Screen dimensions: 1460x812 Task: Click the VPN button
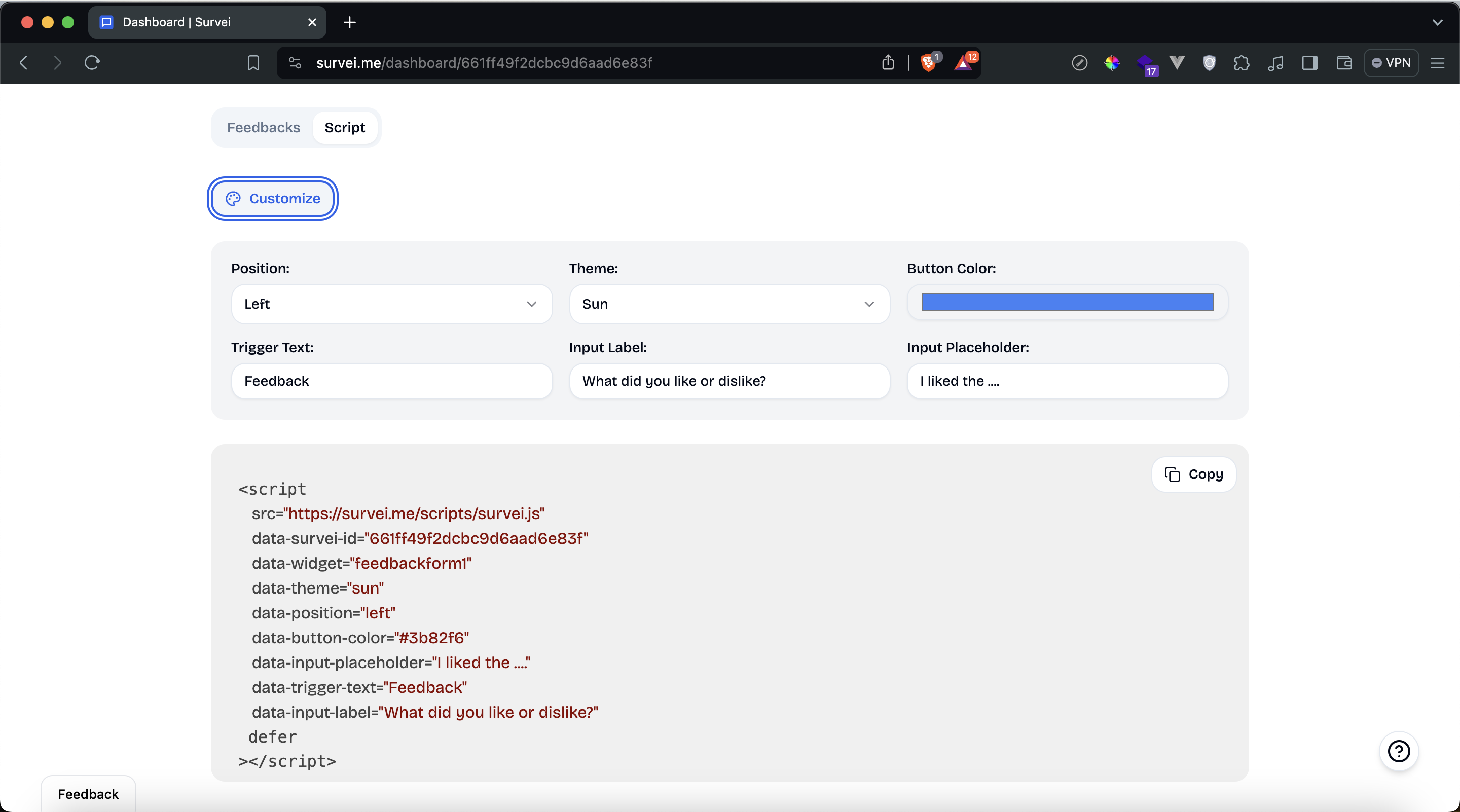tap(1391, 63)
